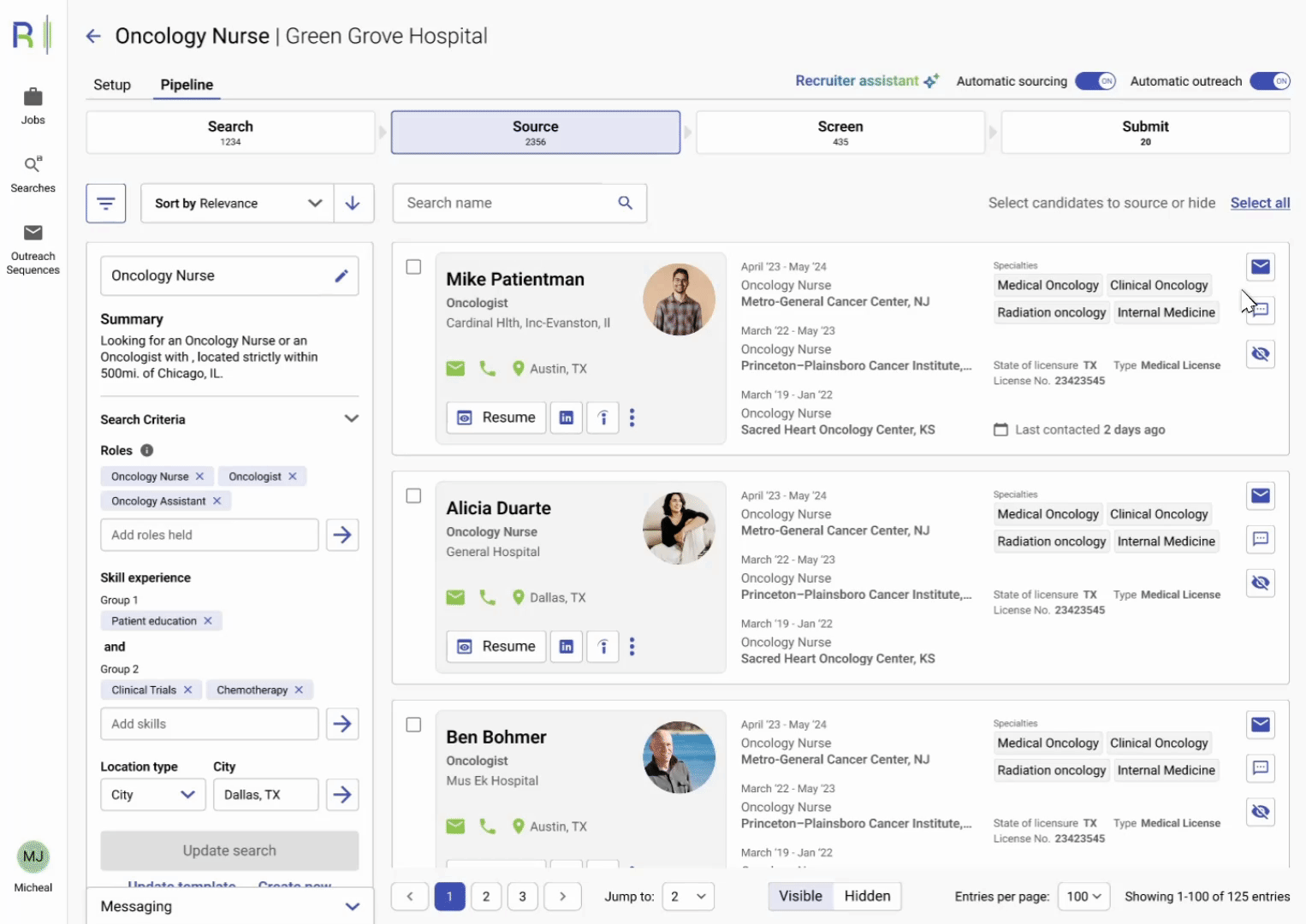The height and width of the screenshot is (924, 1306).
Task: Select Alicia Duarte's checkbox
Action: [x=413, y=496]
